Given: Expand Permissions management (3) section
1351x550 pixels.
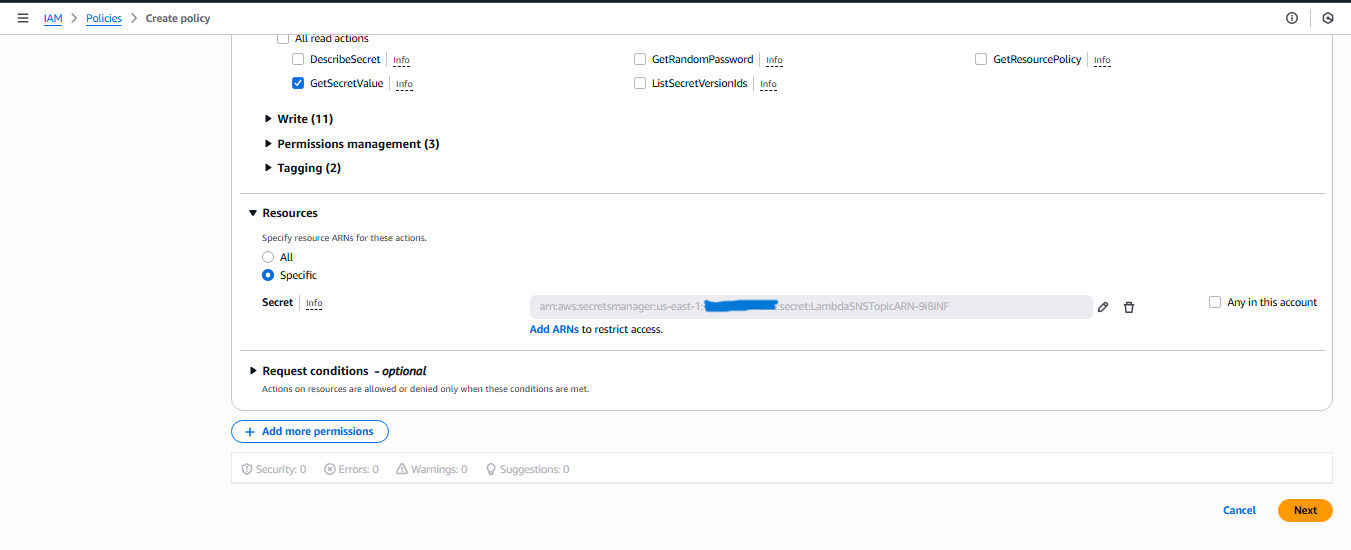Looking at the screenshot, I should (352, 144).
